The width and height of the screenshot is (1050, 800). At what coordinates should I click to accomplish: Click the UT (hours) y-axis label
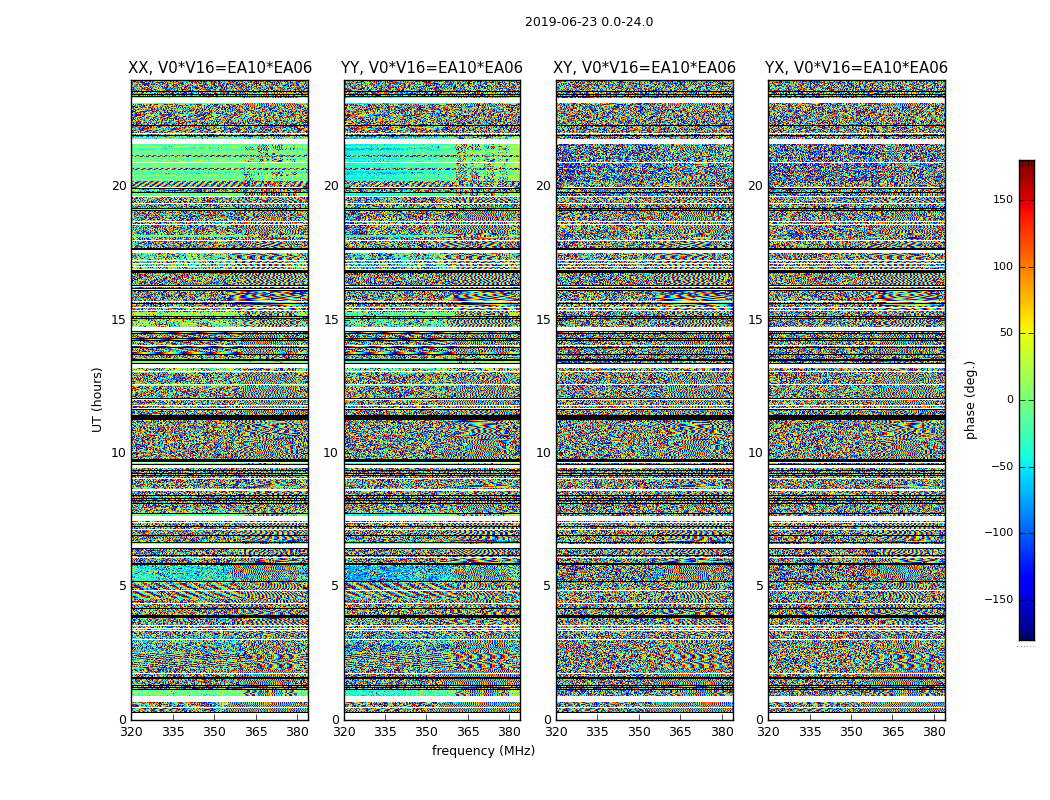click(98, 399)
